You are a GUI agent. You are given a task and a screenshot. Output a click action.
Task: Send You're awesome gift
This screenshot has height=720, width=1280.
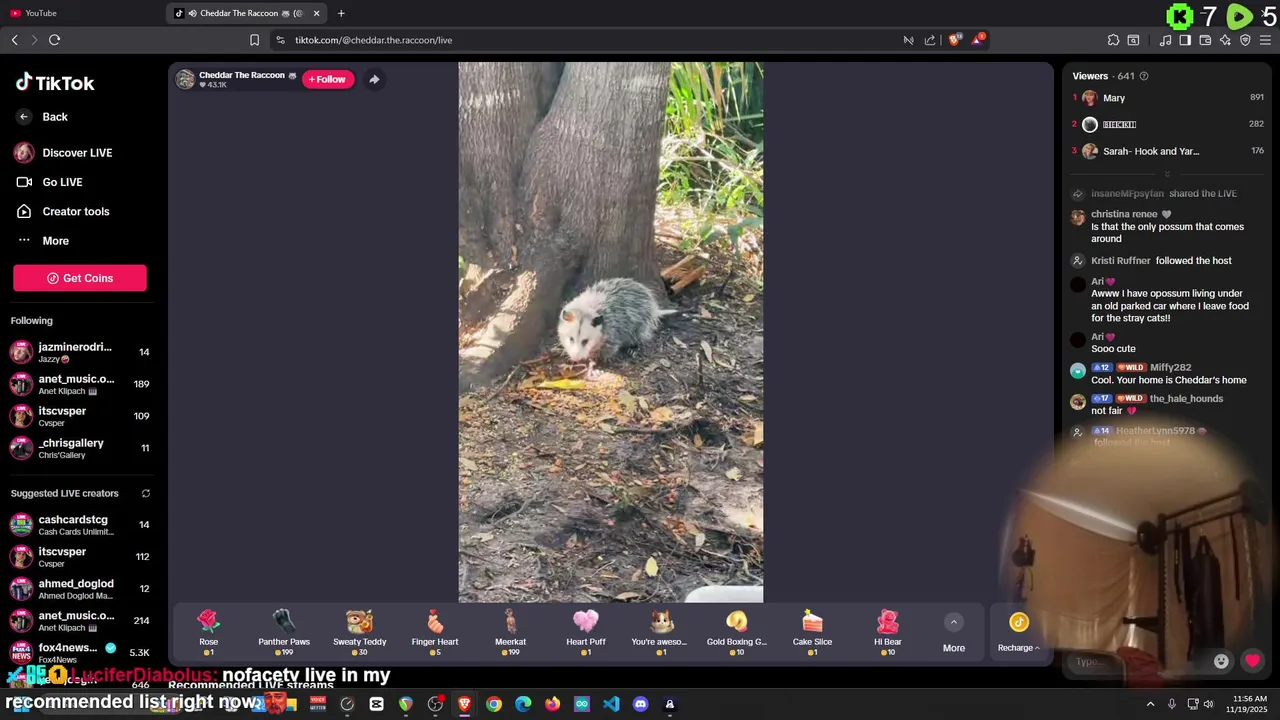coord(661,632)
